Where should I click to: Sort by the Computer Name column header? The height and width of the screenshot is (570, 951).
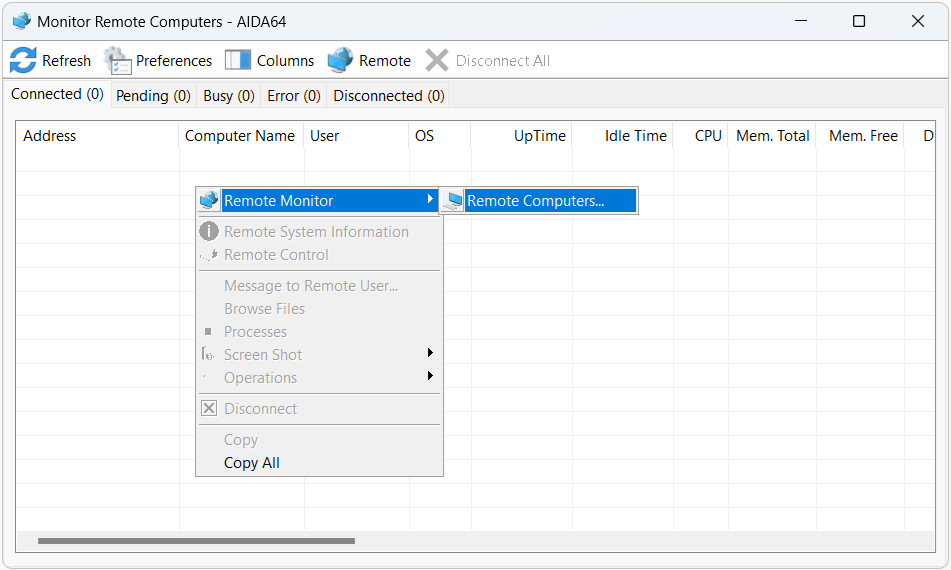[240, 136]
